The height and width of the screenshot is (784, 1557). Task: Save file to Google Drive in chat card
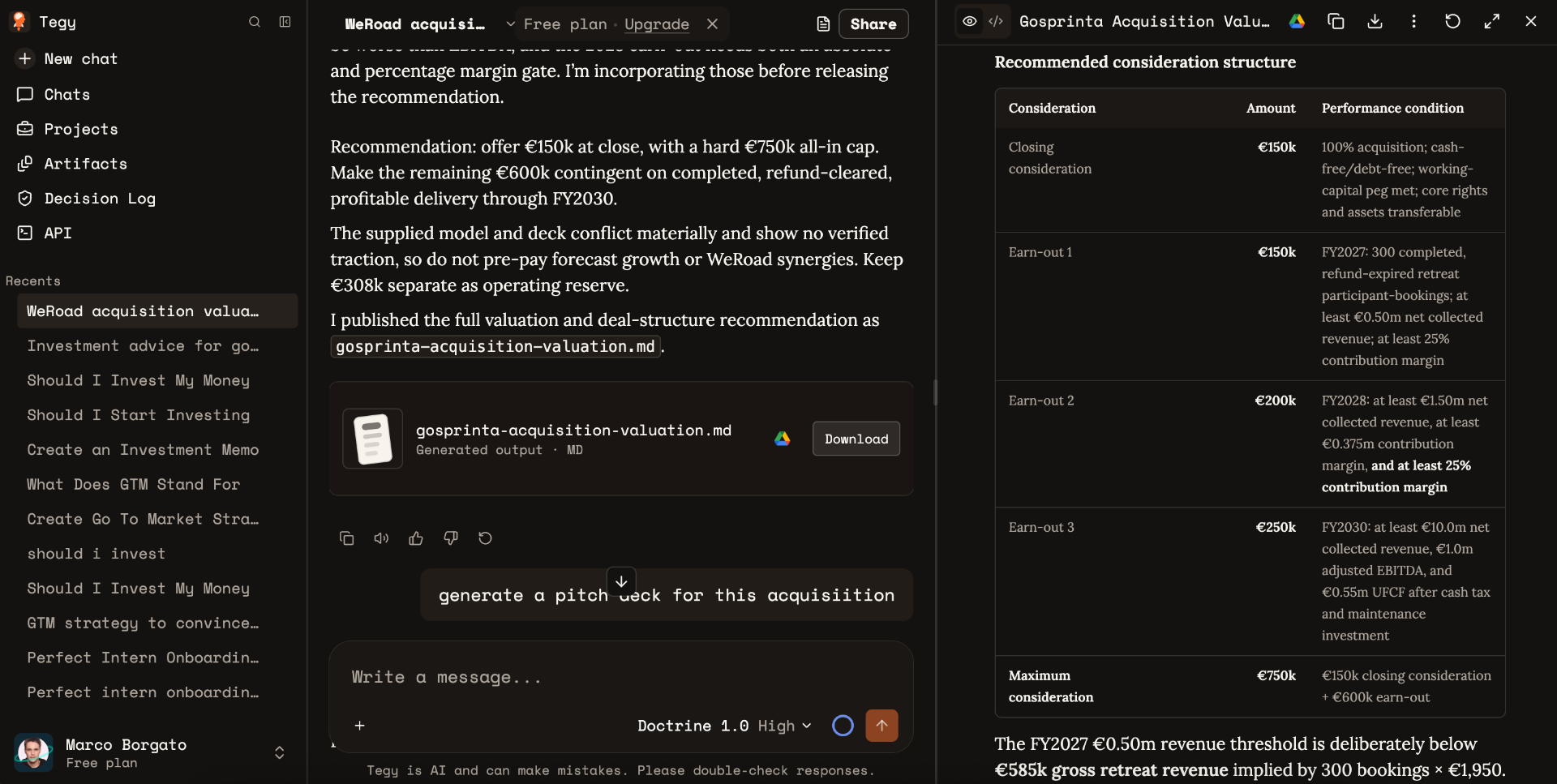pos(782,439)
